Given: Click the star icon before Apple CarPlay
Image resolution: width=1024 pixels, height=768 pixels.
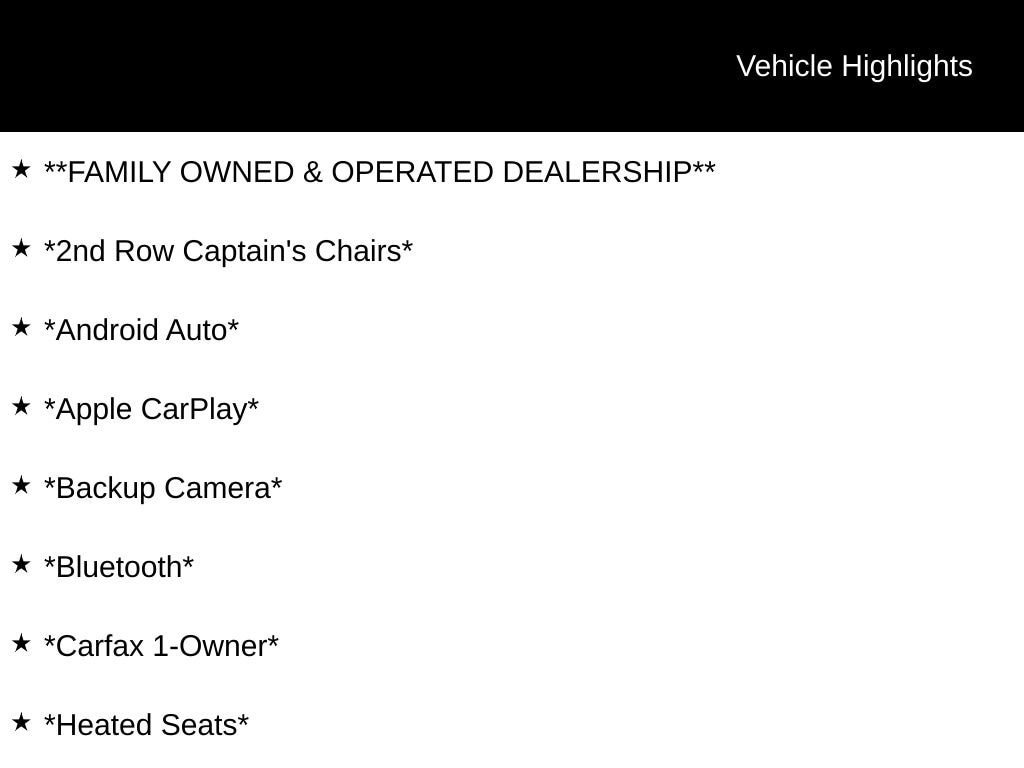Looking at the screenshot, I should pyautogui.click(x=21, y=407).
